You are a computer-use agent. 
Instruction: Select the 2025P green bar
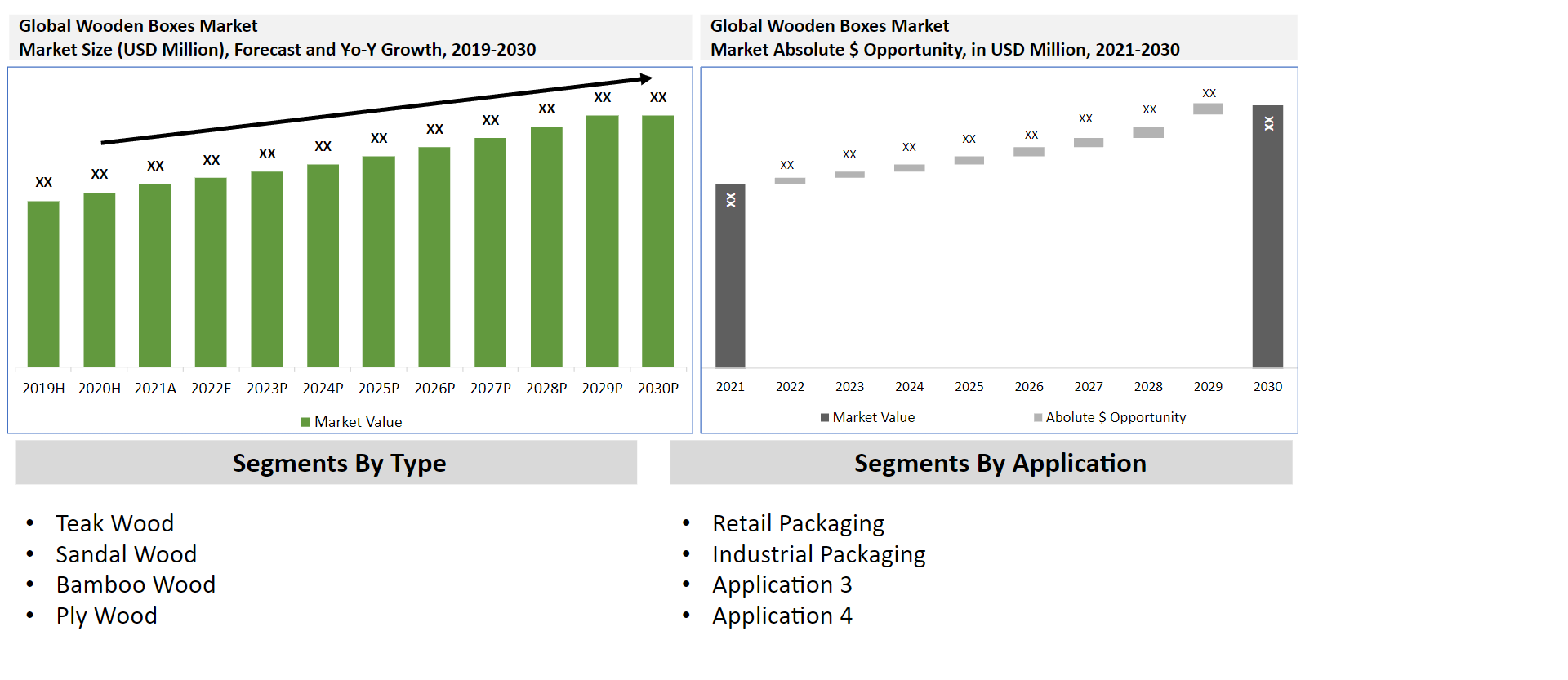[379, 261]
